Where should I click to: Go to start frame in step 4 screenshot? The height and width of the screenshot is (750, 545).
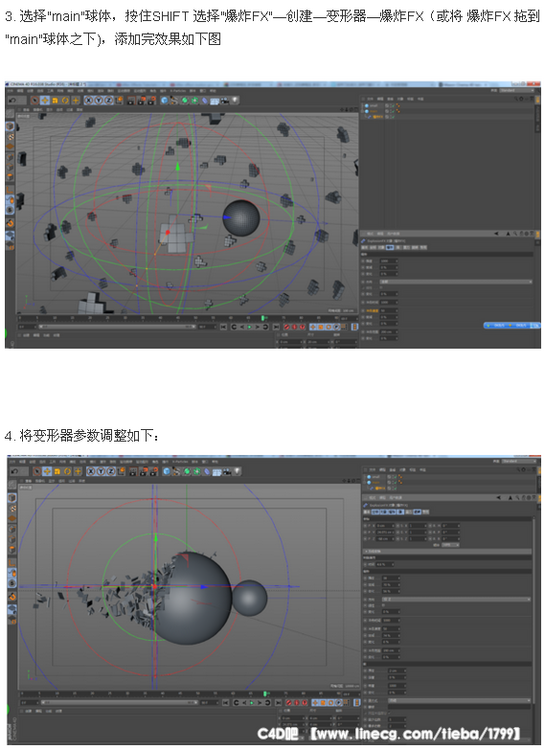click(x=225, y=703)
